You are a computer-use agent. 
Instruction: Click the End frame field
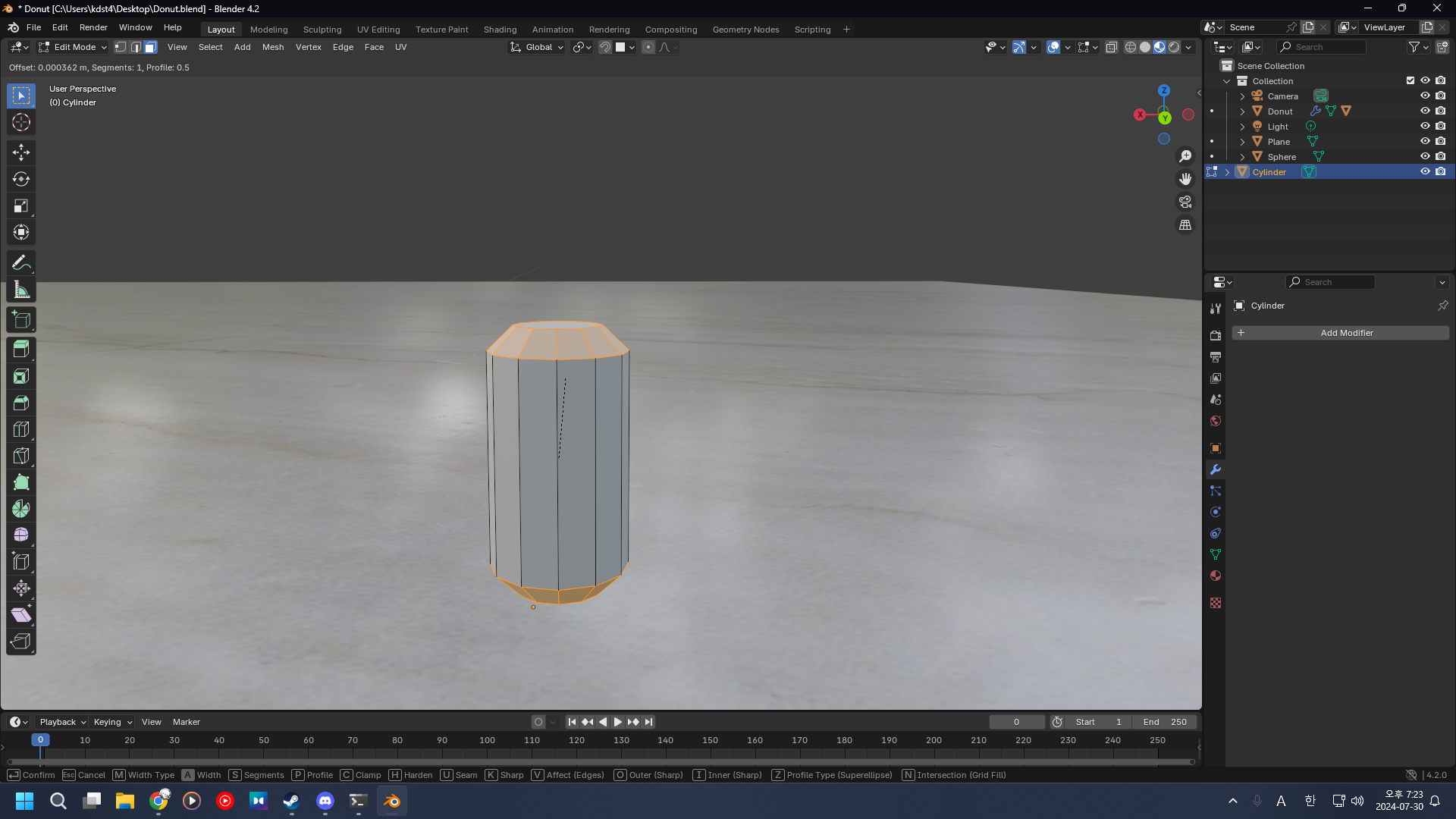pos(1164,722)
